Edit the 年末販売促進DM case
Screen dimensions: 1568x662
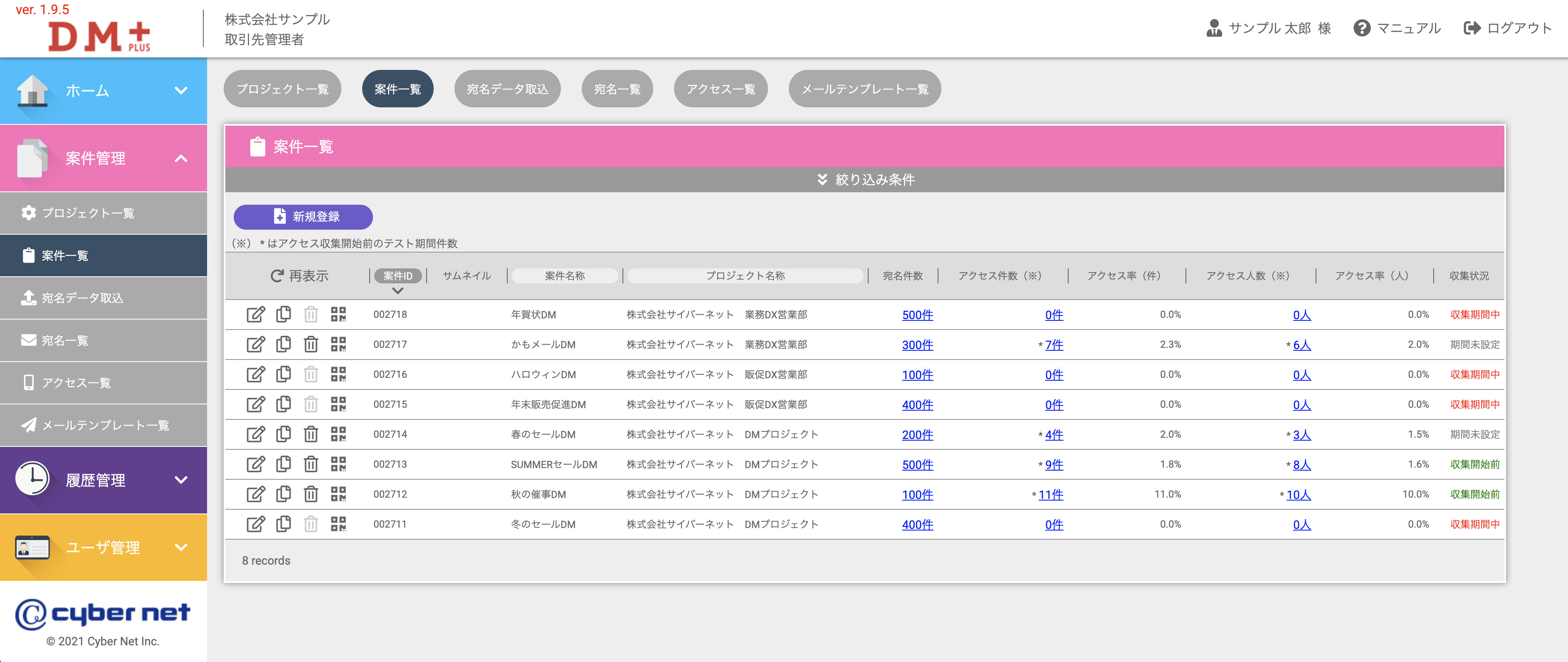[x=256, y=404]
